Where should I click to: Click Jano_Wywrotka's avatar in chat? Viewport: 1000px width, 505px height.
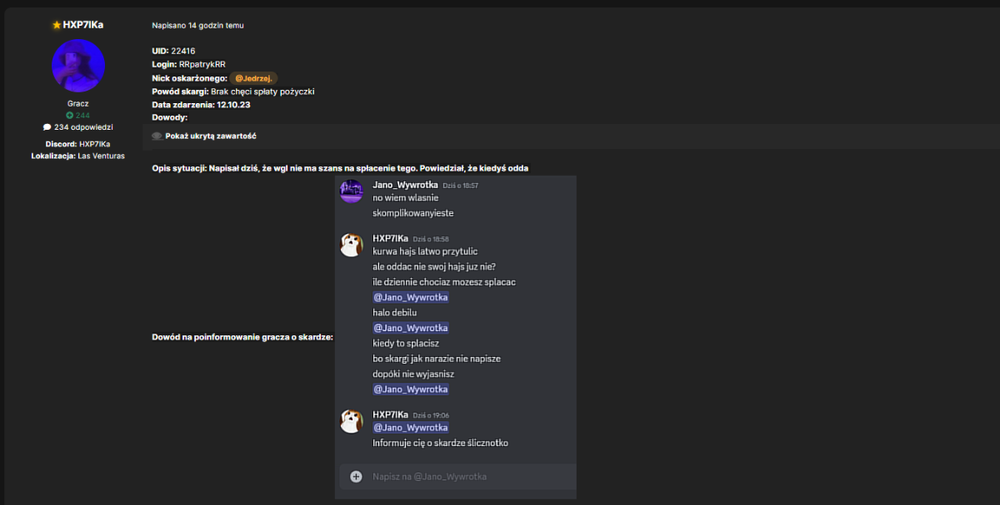point(351,191)
